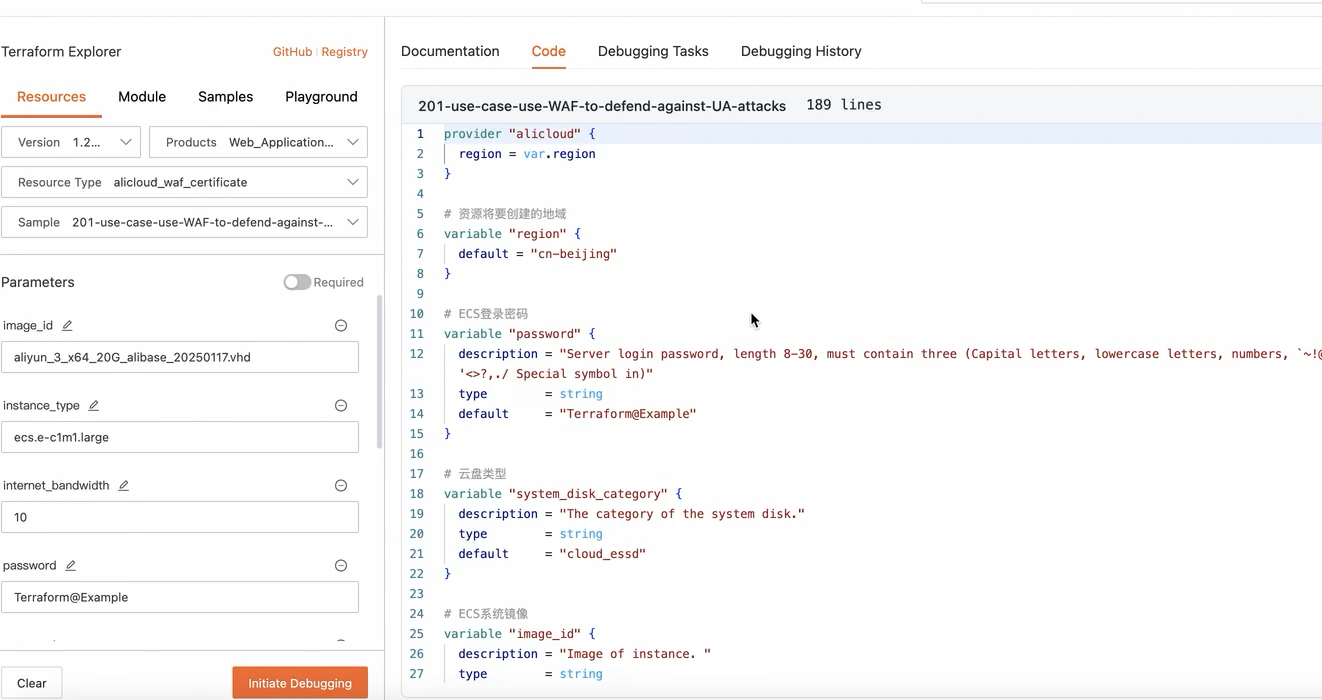Open the GitHub link
This screenshot has height=700, width=1322.
pyautogui.click(x=292, y=52)
